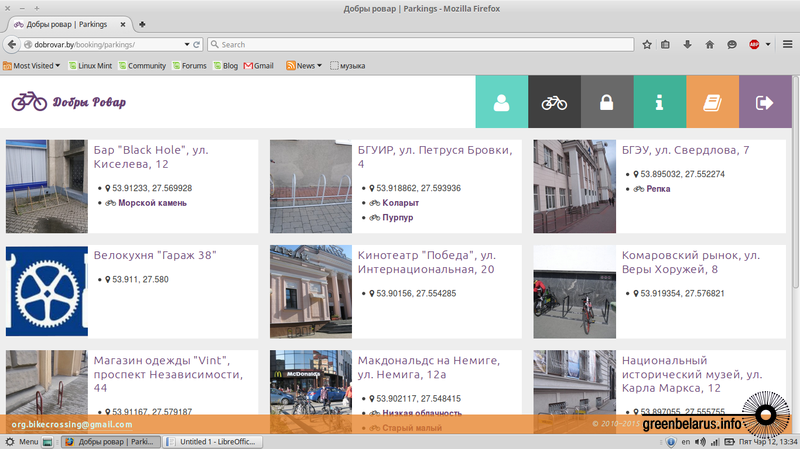800x449 pixels.
Task: Open the downloads arrow icon
Action: pos(687,44)
